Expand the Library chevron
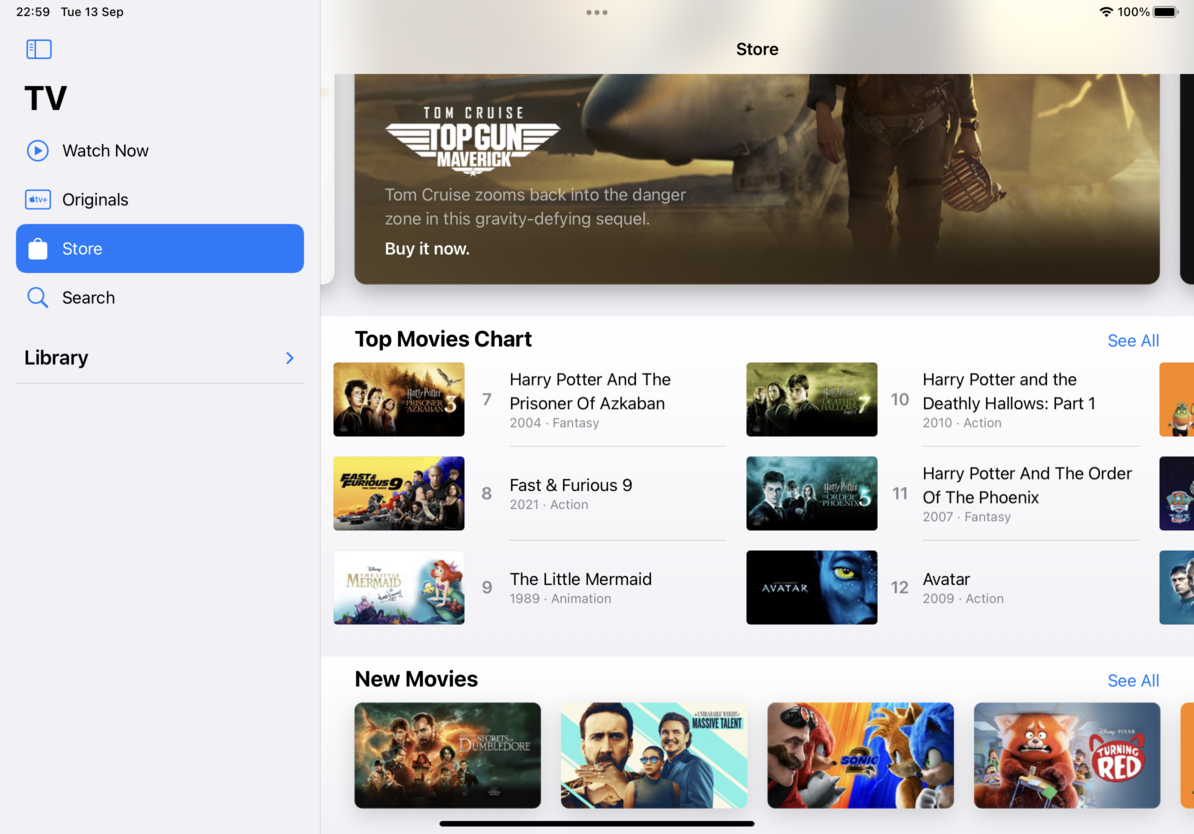1194x834 pixels. coord(289,358)
